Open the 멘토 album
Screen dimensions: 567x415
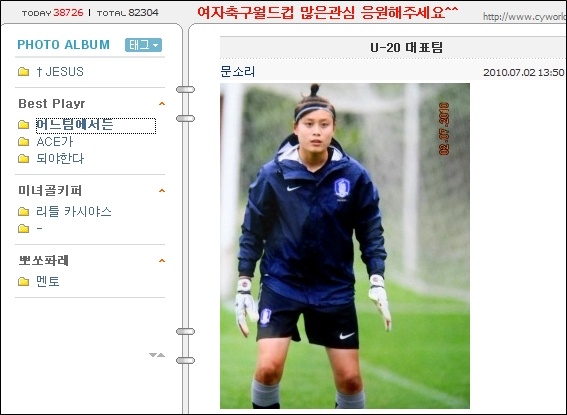(48, 281)
